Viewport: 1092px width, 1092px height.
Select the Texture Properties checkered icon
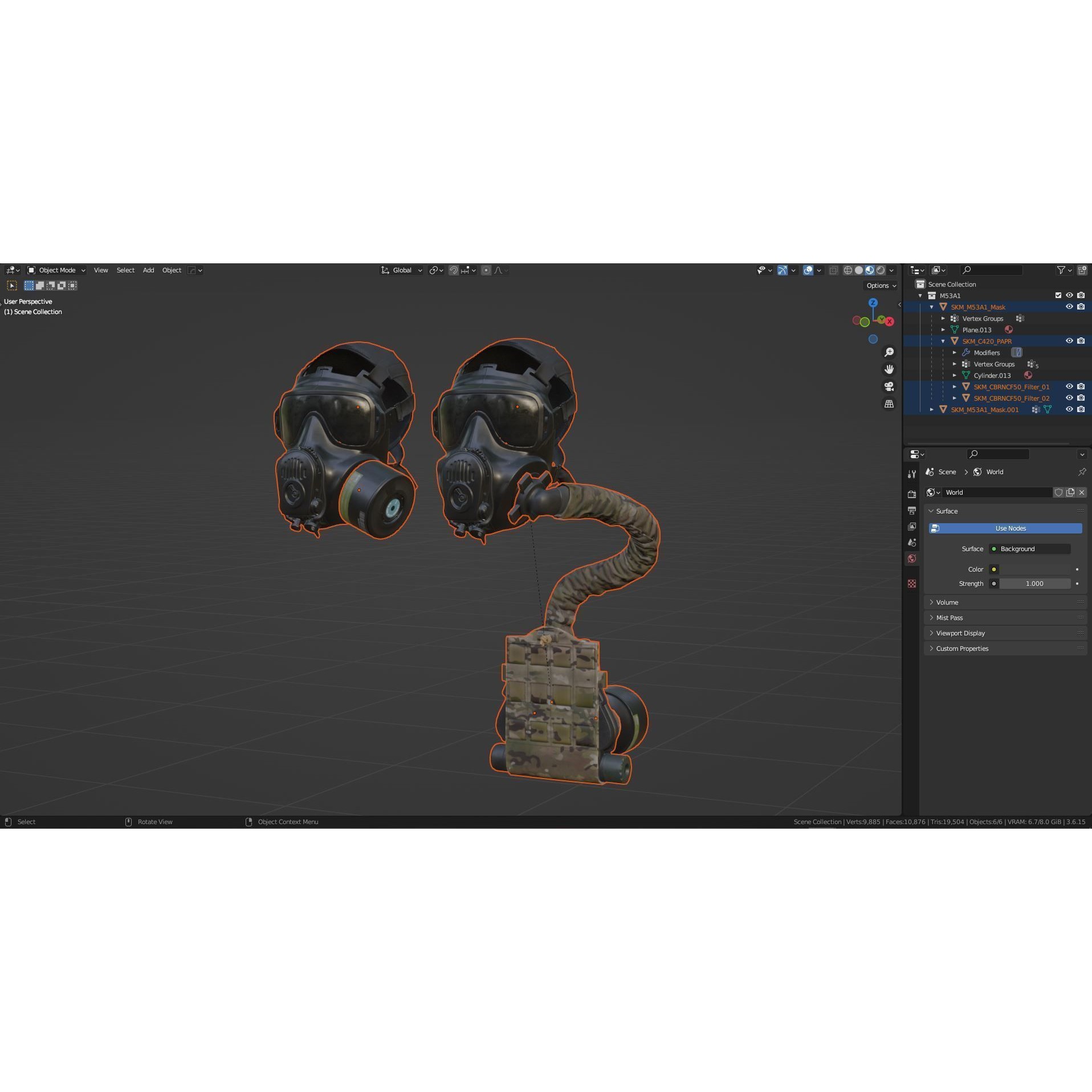[x=911, y=583]
